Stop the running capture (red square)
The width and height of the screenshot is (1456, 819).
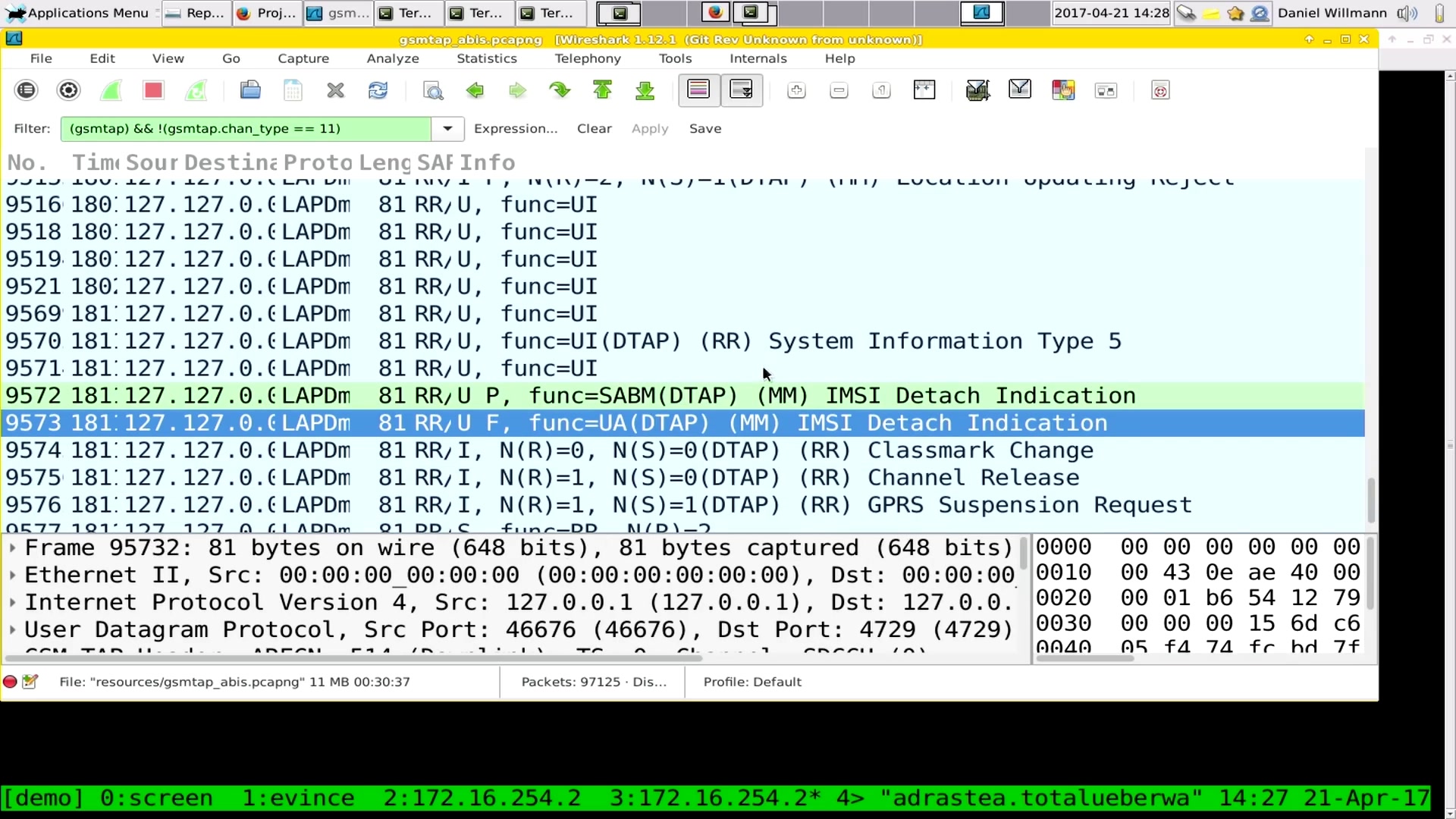coord(153,91)
